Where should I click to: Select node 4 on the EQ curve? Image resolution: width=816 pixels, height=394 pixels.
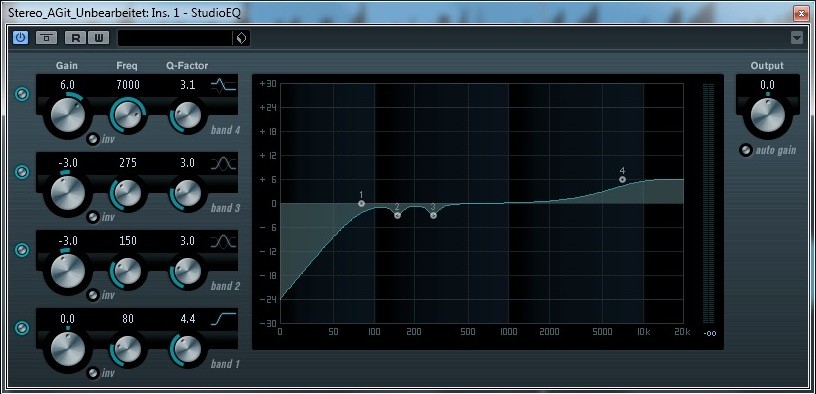pos(622,180)
